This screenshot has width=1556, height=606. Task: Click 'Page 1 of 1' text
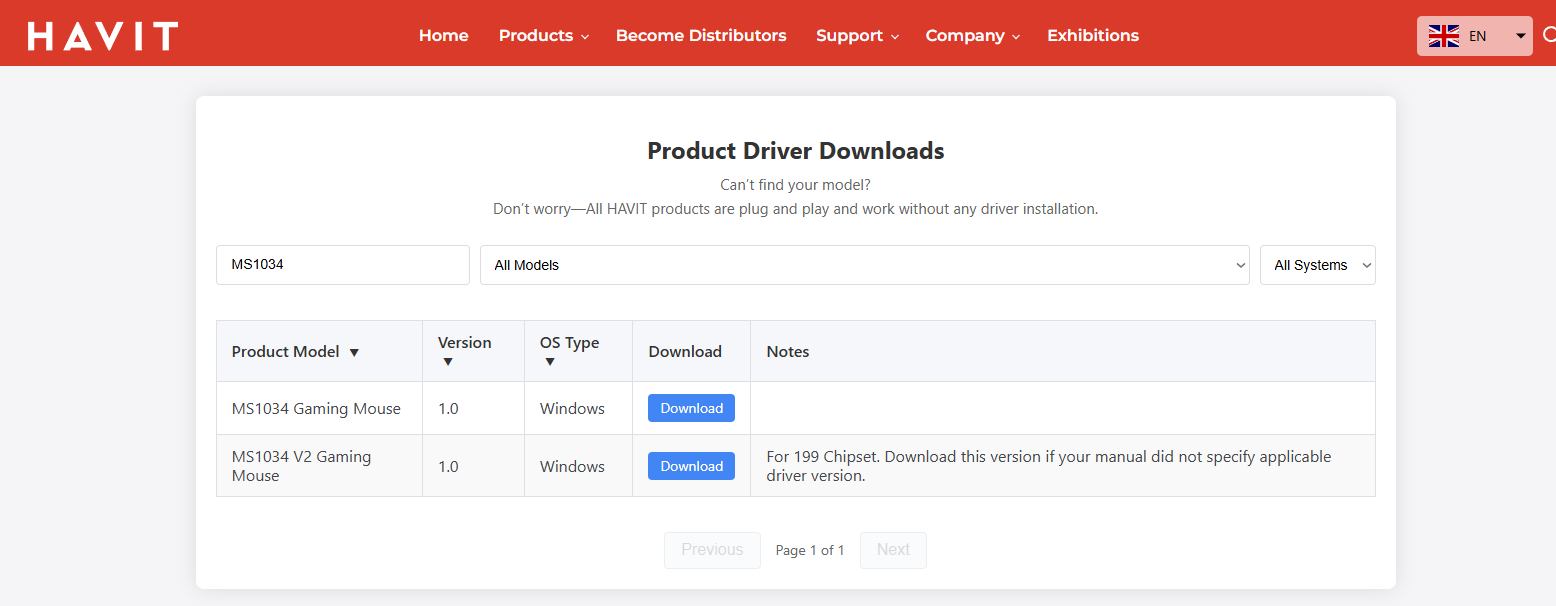810,550
